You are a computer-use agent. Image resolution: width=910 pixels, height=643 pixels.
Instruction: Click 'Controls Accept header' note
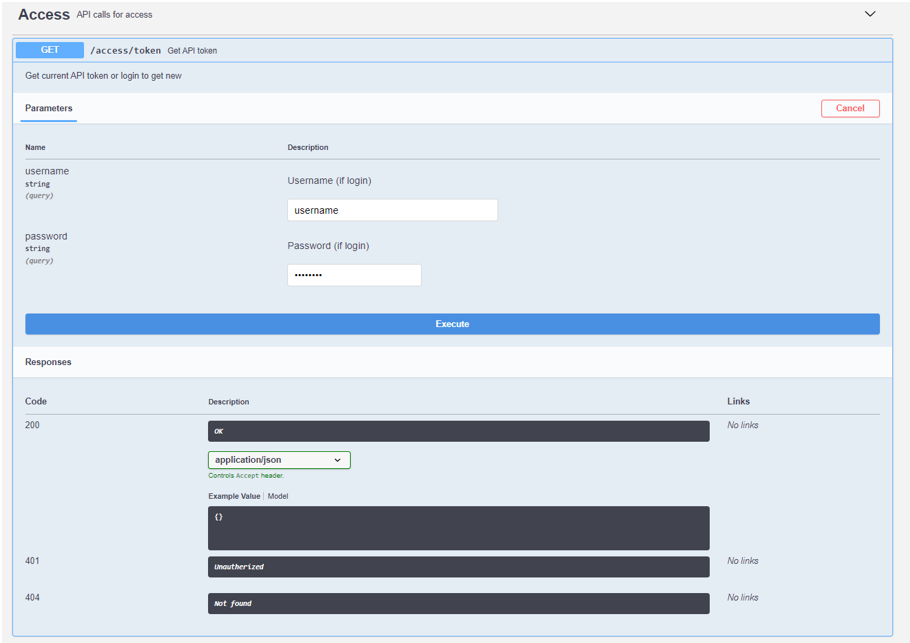(x=246, y=476)
